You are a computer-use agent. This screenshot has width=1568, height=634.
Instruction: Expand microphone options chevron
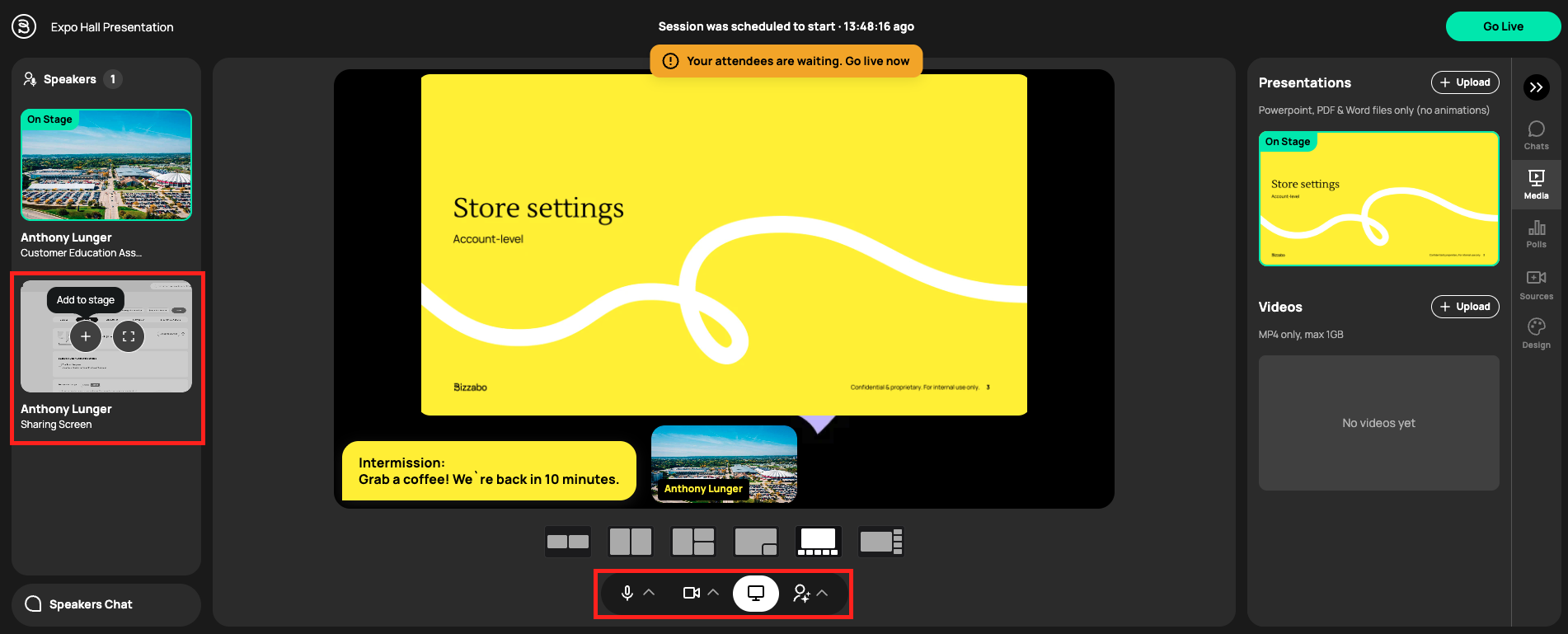tap(650, 593)
